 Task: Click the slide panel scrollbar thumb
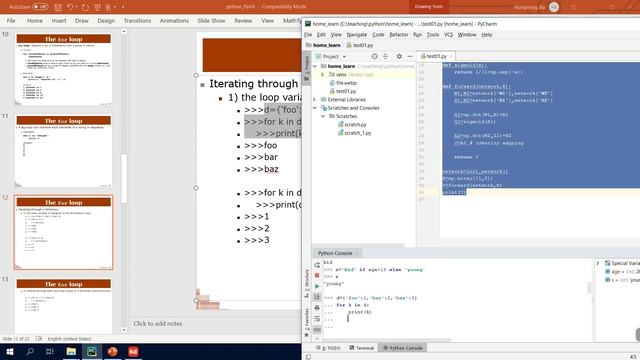[x=124, y=178]
